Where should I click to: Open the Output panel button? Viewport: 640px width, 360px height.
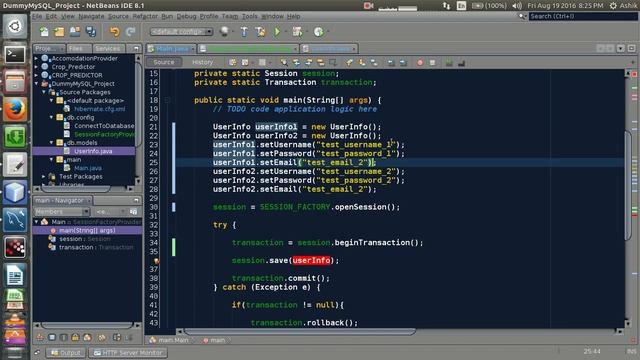click(66, 352)
